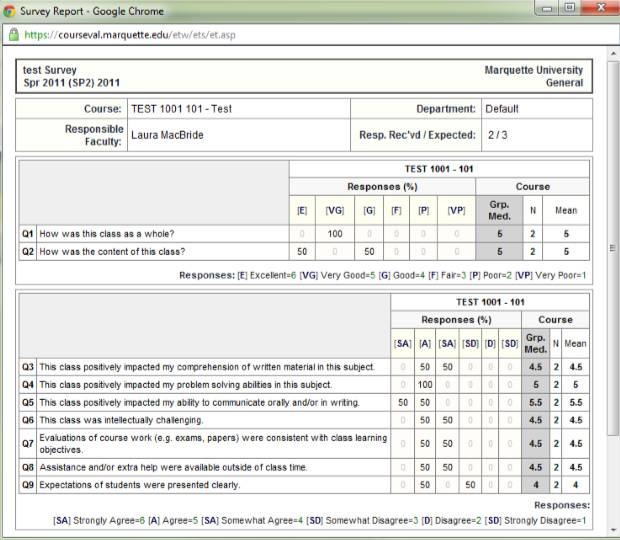Click the [D] column header in second table
This screenshot has width=620, height=540.
490,344
